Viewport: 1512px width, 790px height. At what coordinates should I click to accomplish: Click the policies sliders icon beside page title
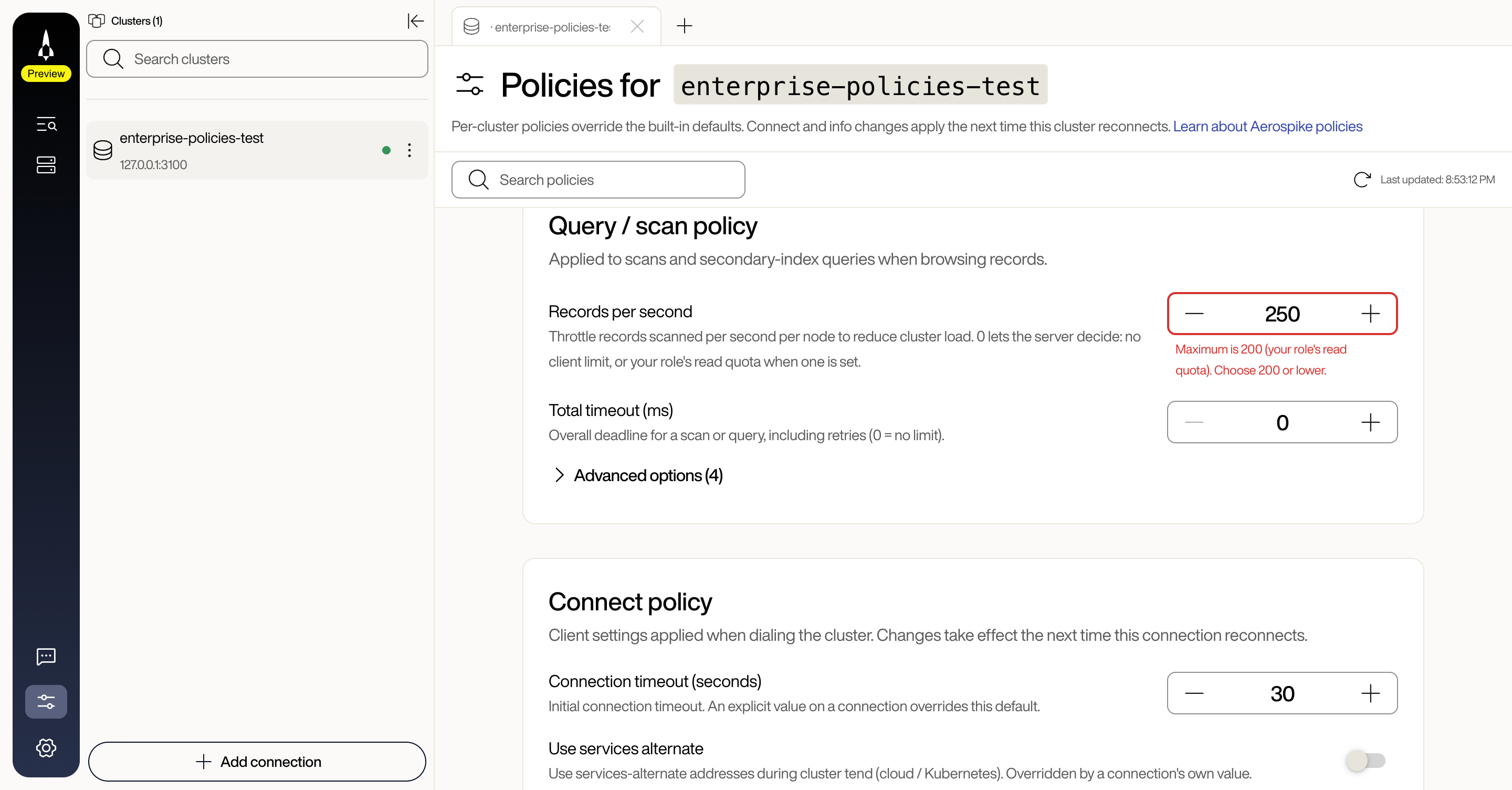[469, 84]
